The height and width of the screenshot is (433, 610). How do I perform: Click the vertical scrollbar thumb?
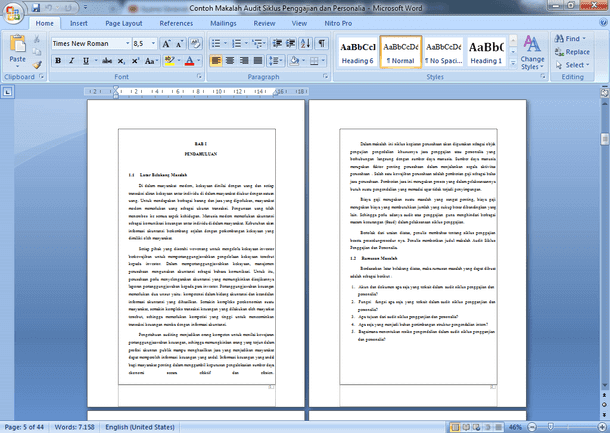[x=605, y=139]
